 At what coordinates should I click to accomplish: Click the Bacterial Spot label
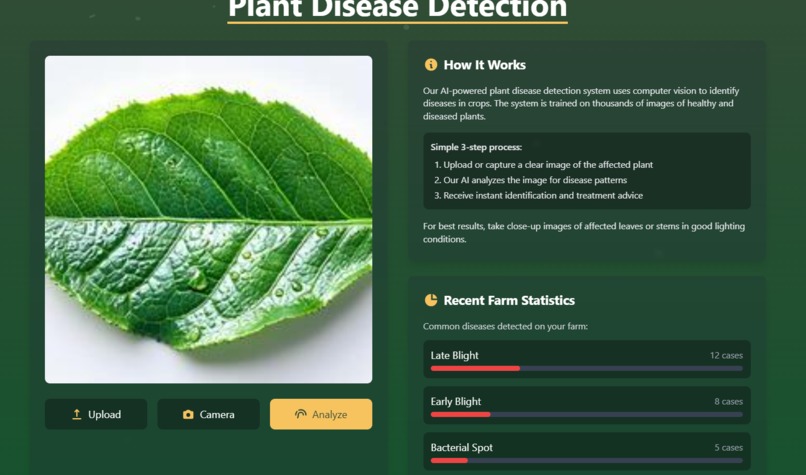click(x=462, y=448)
